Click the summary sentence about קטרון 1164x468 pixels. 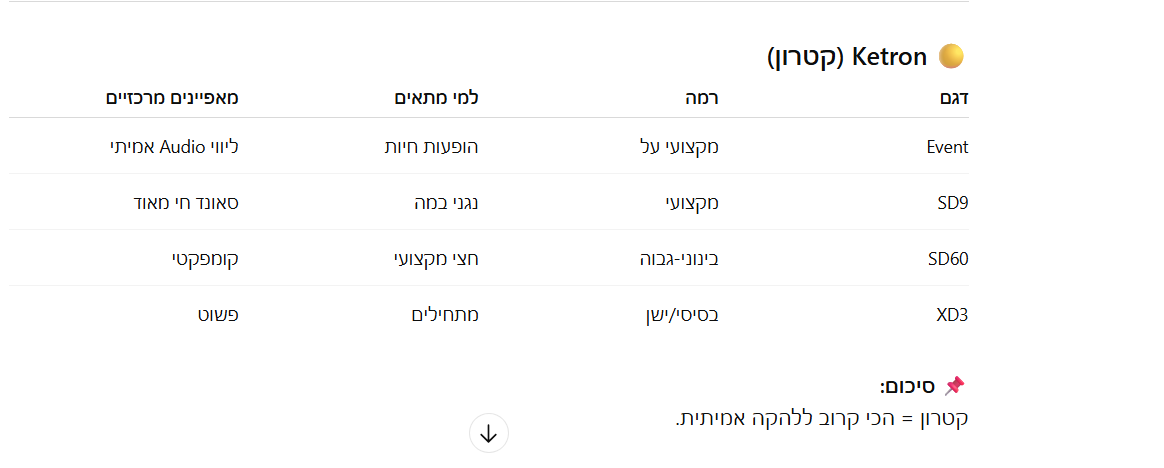(821, 417)
